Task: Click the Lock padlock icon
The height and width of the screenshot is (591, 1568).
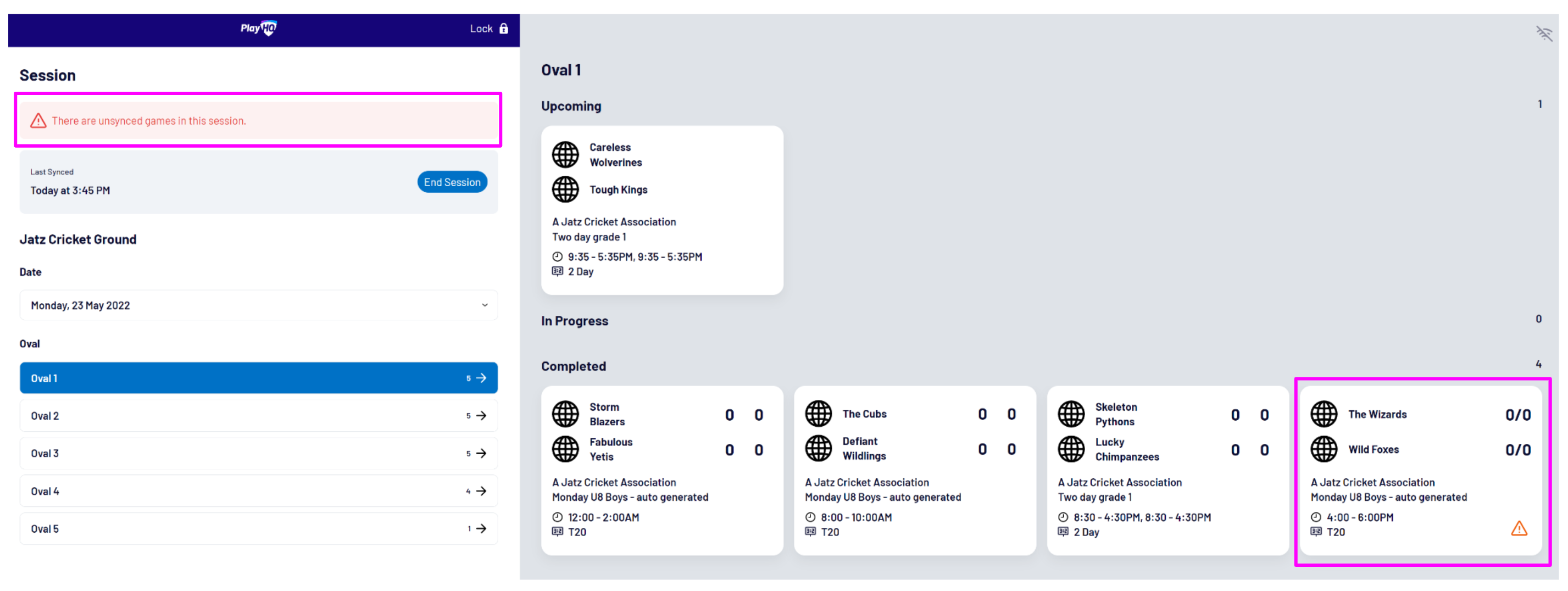Action: [504, 29]
